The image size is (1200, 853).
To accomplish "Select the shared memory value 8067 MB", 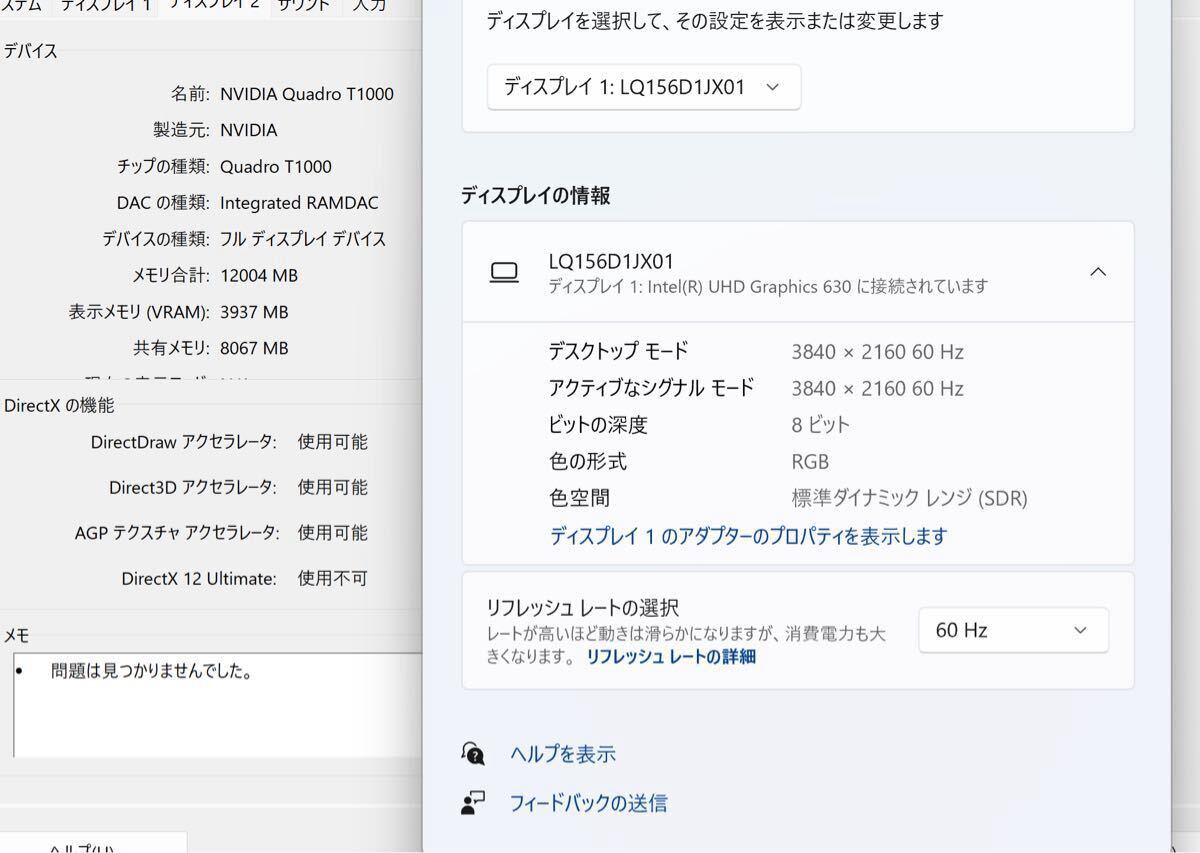I will [x=254, y=348].
